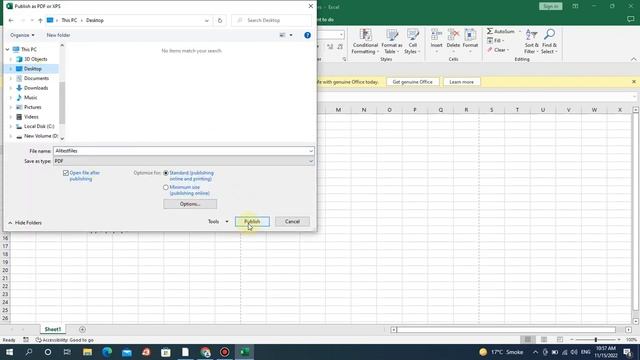Screen dimensions: 640x360
Task: Select Minimum size publishing online option
Action: (166, 187)
